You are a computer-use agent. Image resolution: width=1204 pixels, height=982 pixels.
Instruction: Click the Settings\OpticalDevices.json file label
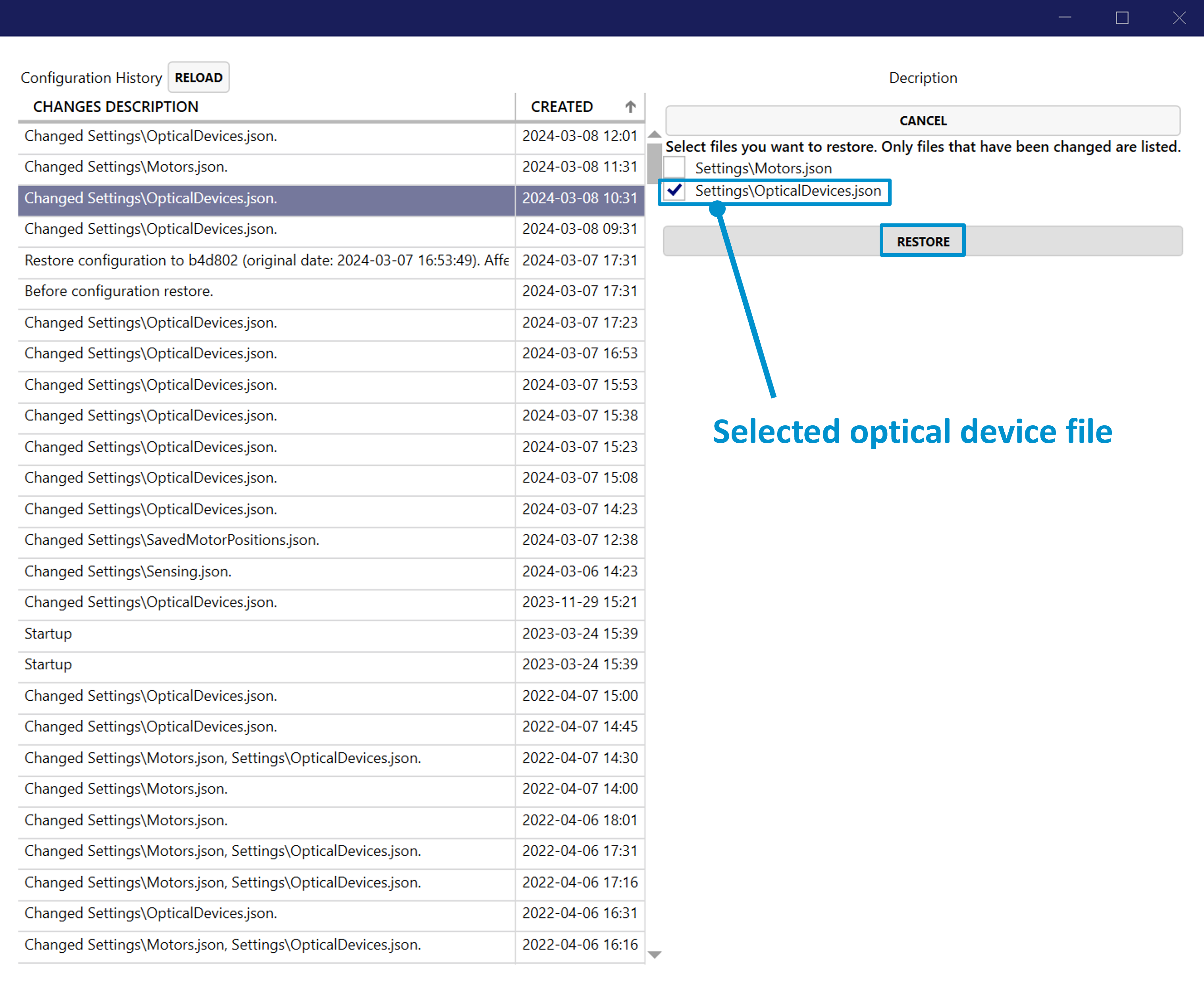(x=788, y=191)
